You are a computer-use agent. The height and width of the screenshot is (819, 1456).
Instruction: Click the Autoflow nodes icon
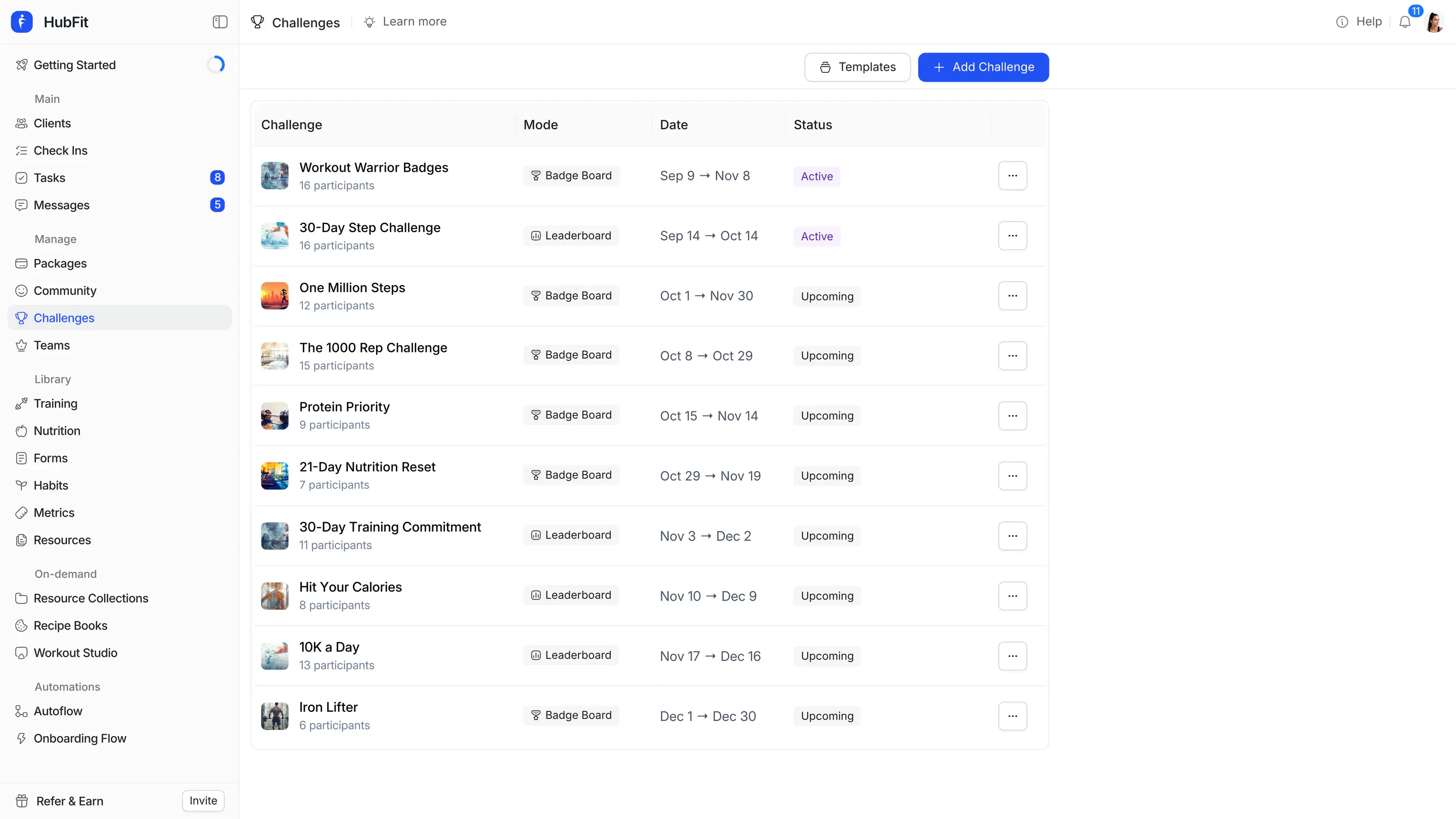[x=21, y=711]
